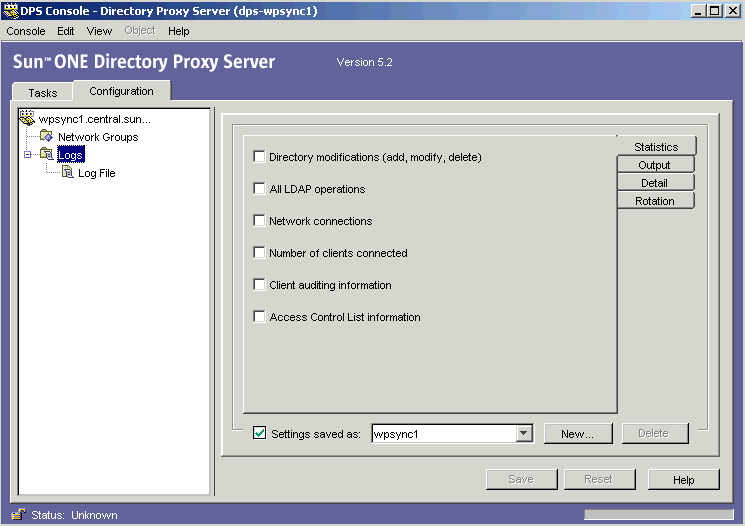
Task: Go to the Rotation side tab
Action: (x=654, y=201)
